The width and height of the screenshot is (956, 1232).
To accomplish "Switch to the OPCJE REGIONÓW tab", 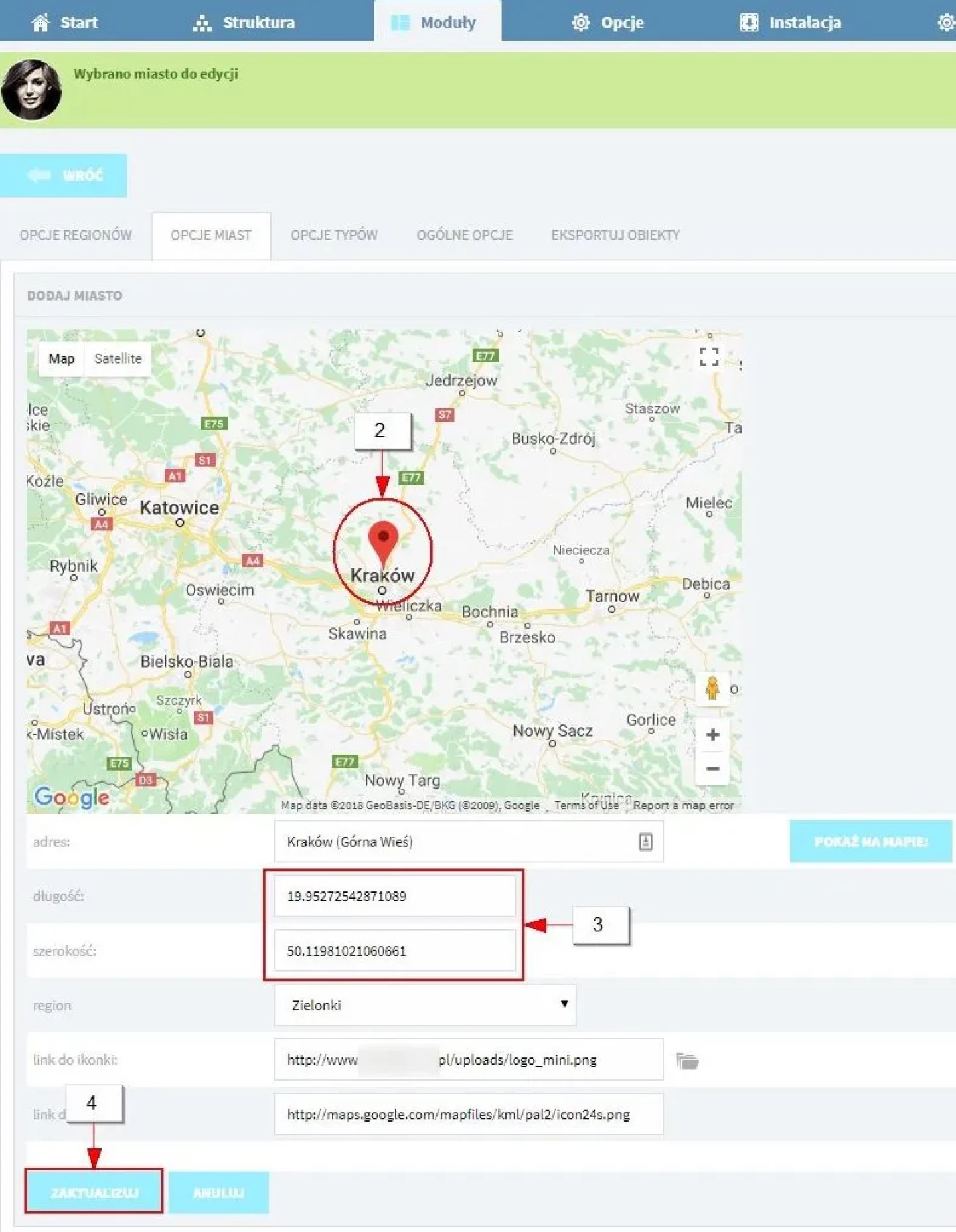I will (76, 235).
